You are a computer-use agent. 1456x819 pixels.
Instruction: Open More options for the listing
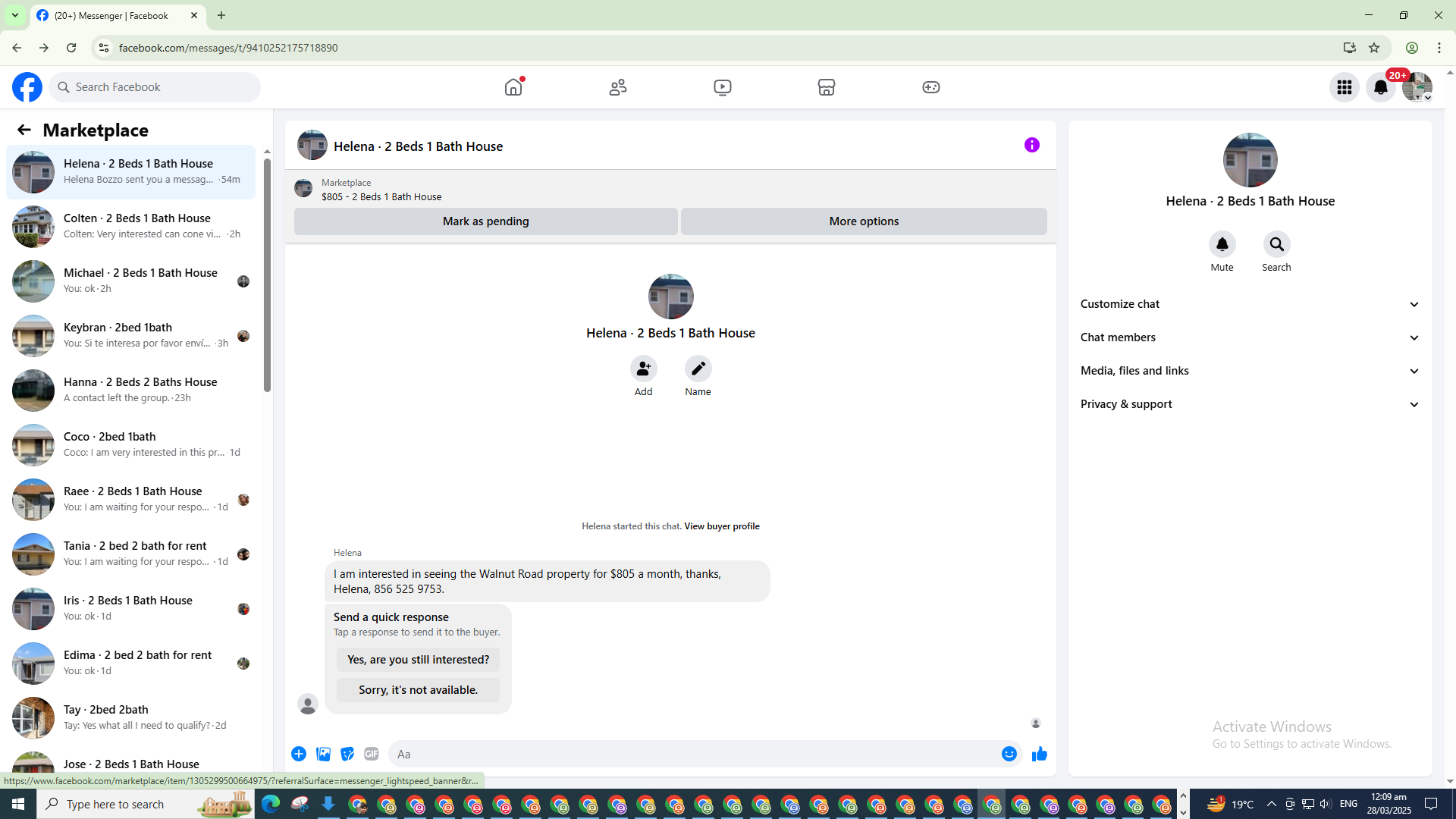pyautogui.click(x=864, y=221)
